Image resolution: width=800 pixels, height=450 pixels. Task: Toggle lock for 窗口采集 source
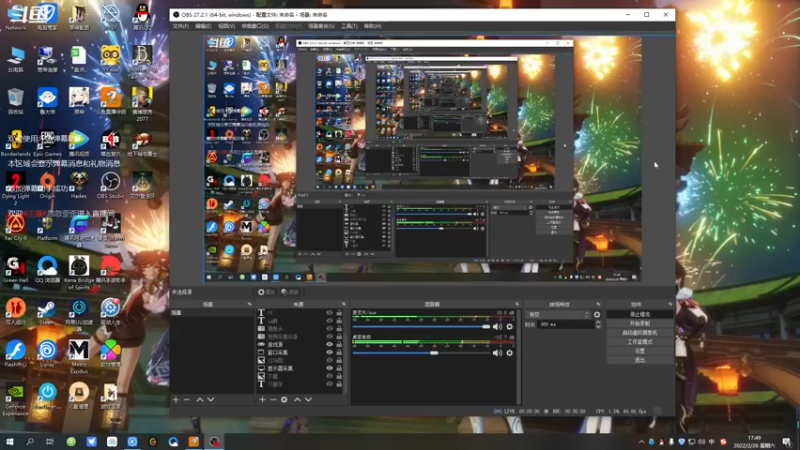[339, 353]
